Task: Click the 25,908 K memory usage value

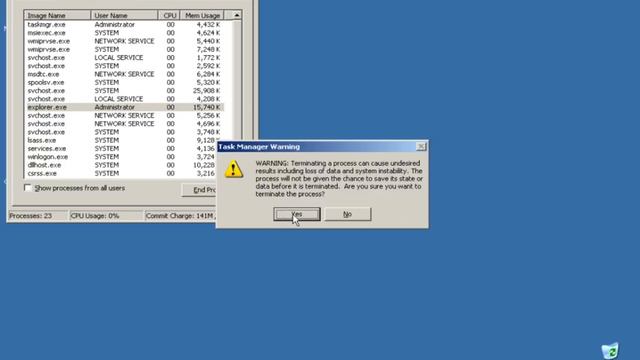Action: (207, 91)
